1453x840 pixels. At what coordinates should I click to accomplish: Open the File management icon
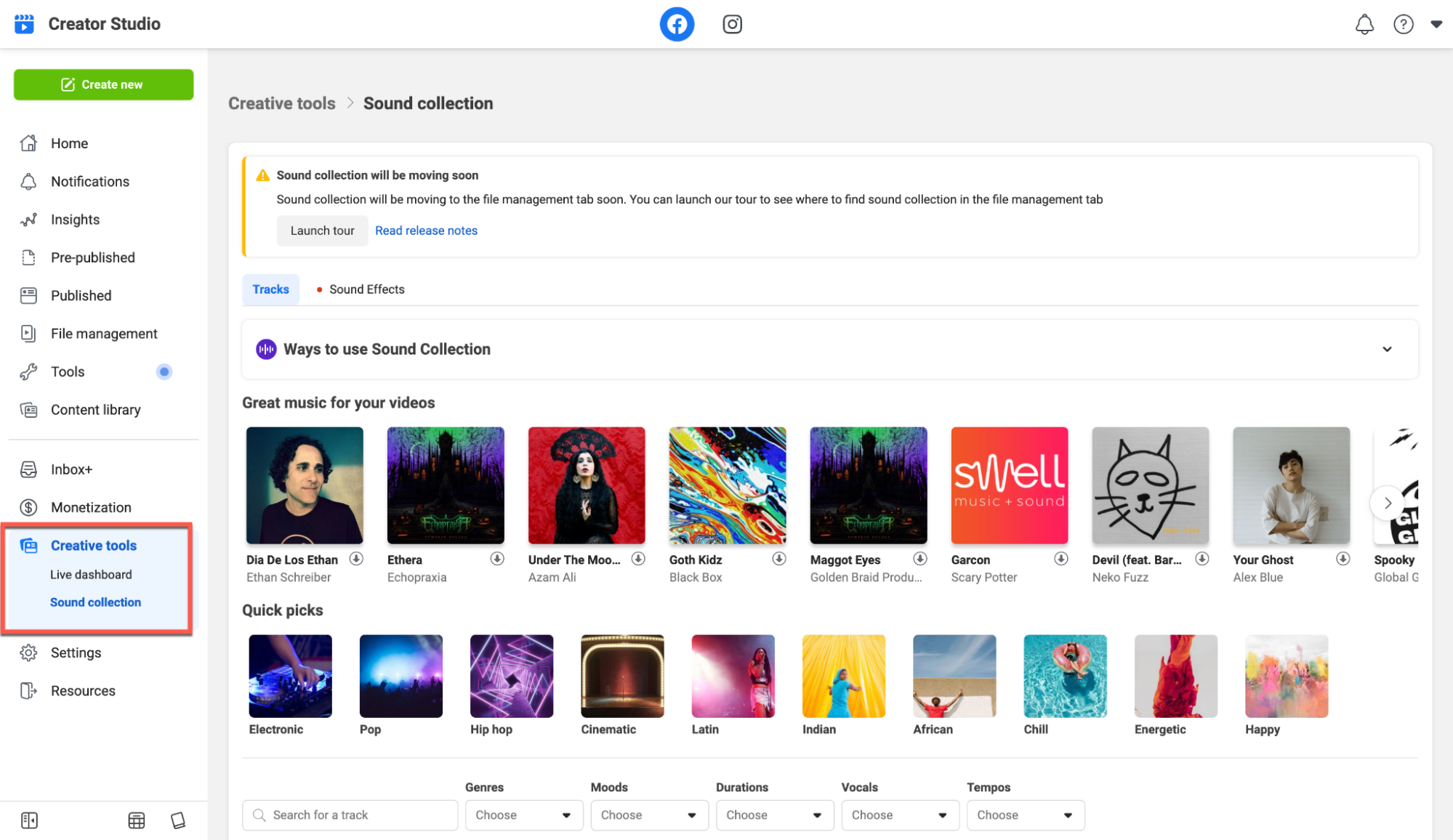click(x=28, y=333)
